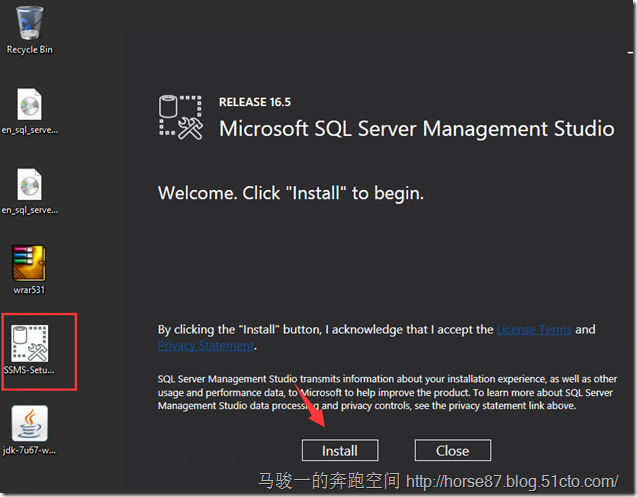Select the wrar531 WinRAR installer icon
This screenshot has height=497, width=637.
click(x=29, y=270)
